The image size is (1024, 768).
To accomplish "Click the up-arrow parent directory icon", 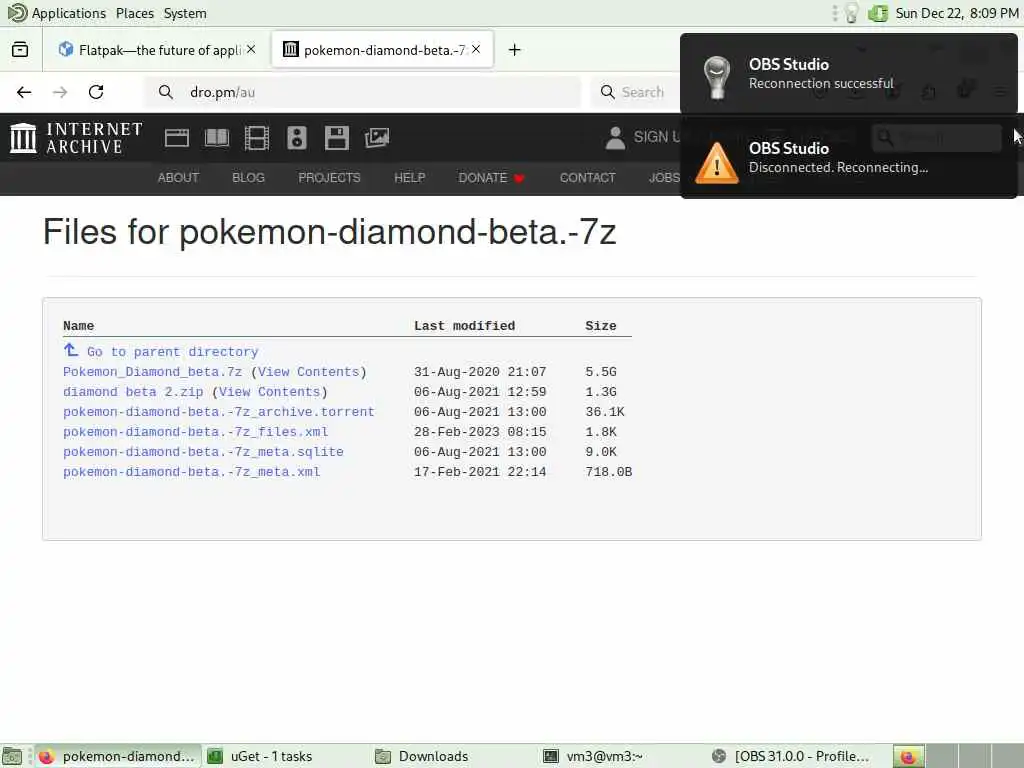I will point(71,350).
